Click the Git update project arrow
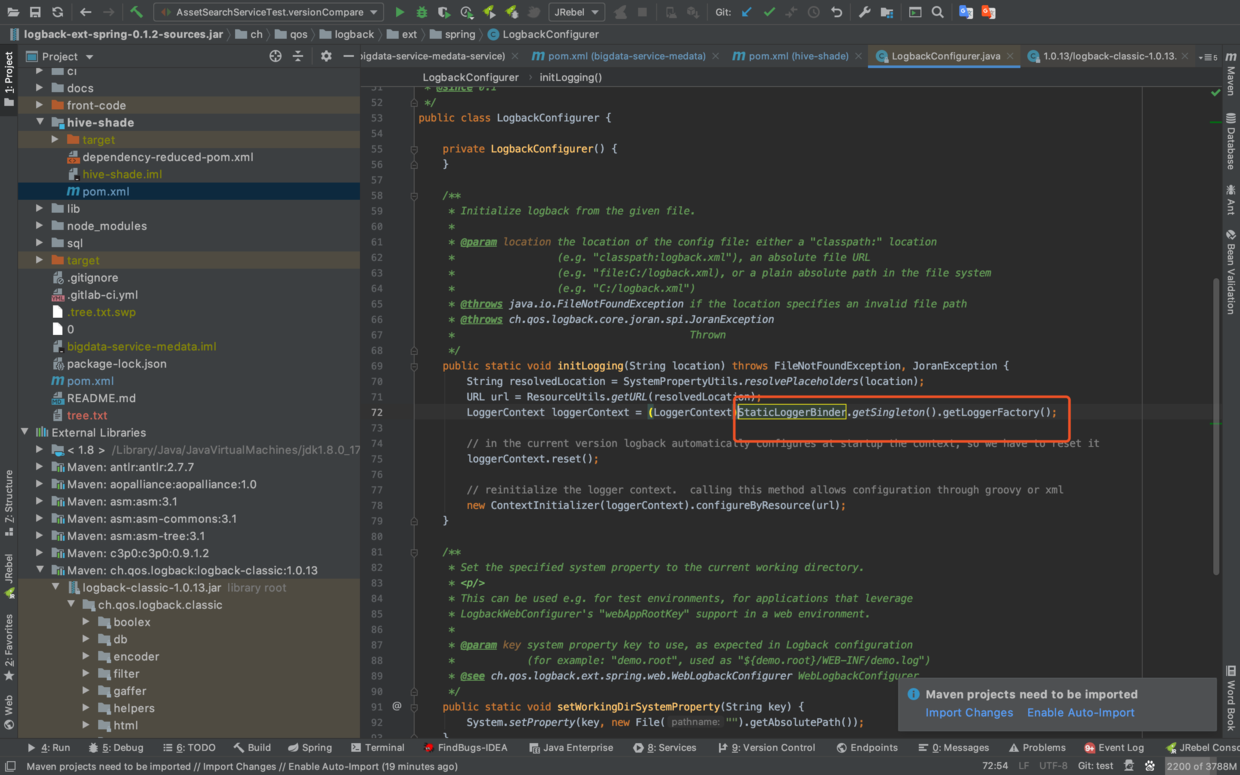This screenshot has height=775, width=1240. pos(747,12)
